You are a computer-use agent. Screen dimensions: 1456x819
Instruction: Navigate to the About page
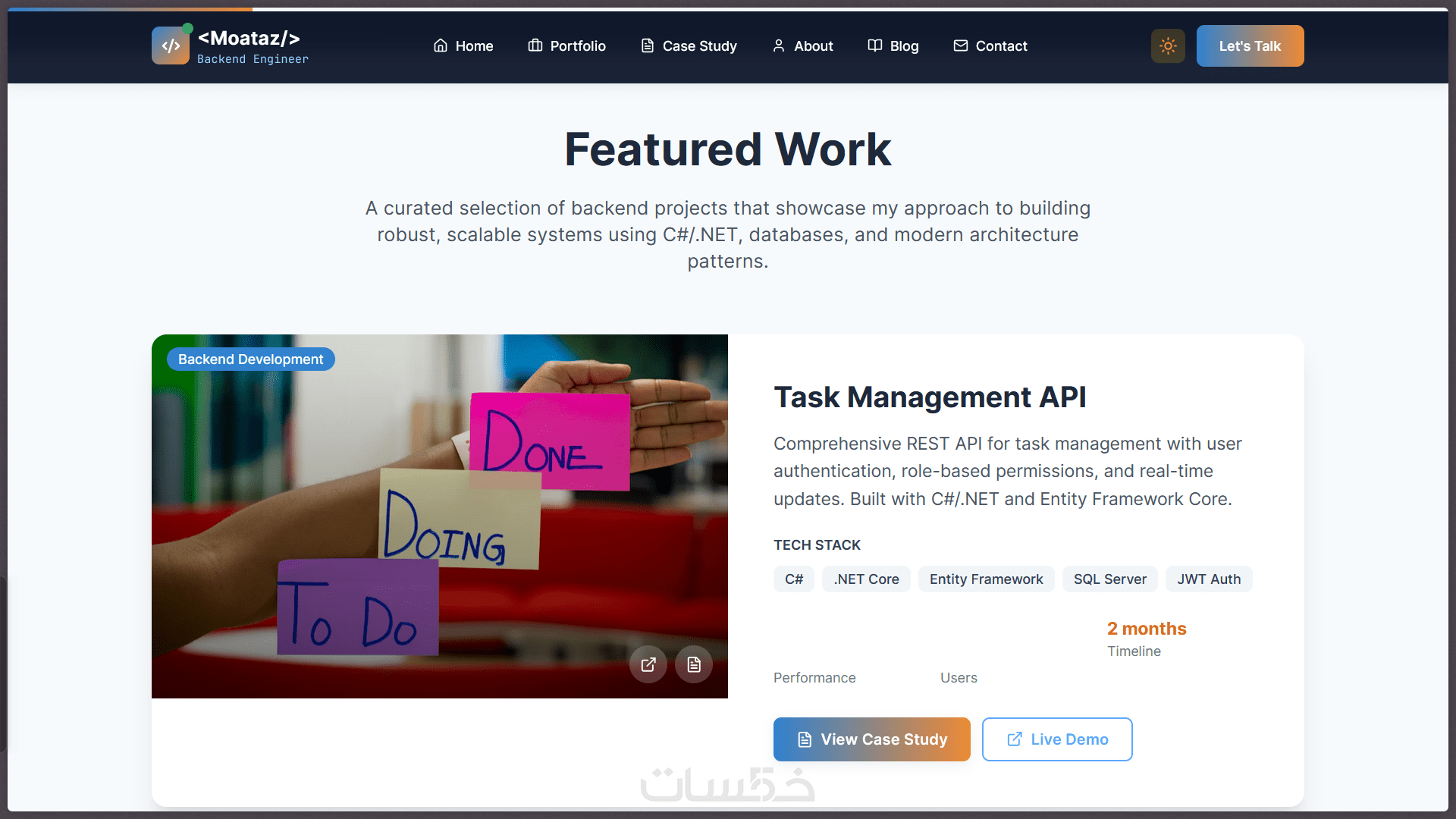(x=802, y=46)
